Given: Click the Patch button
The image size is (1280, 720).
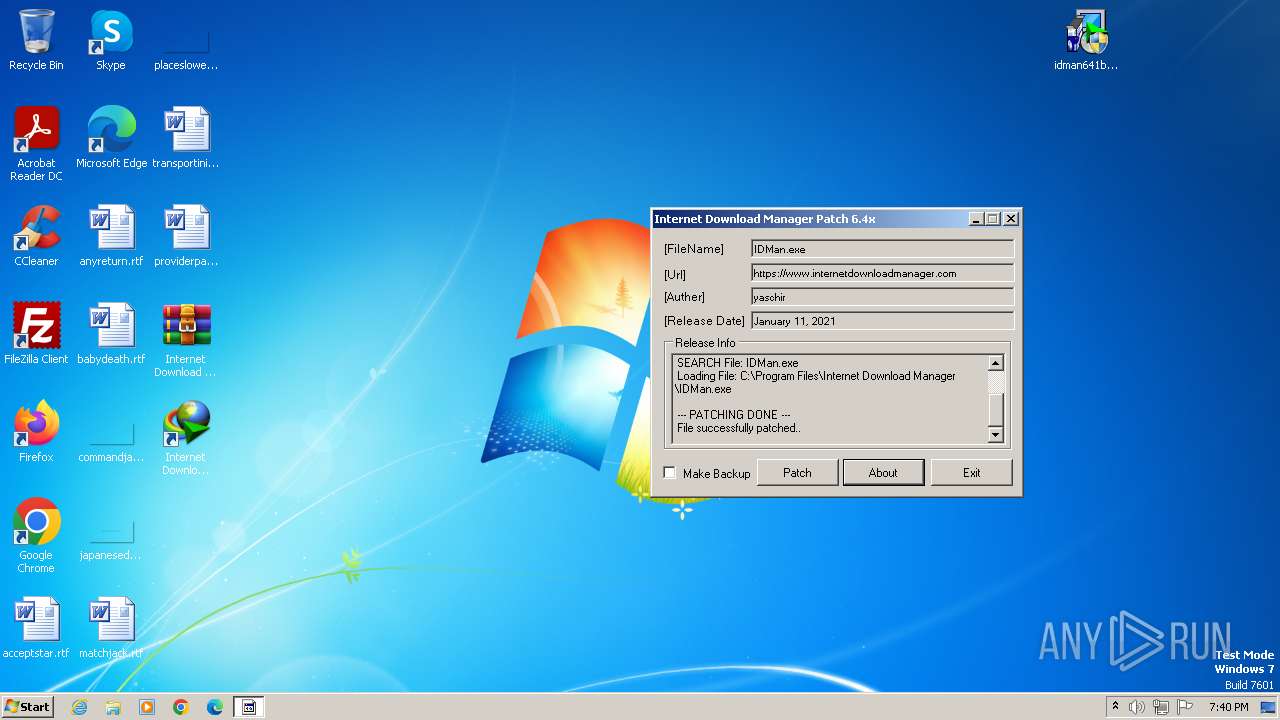Looking at the screenshot, I should coord(797,473).
